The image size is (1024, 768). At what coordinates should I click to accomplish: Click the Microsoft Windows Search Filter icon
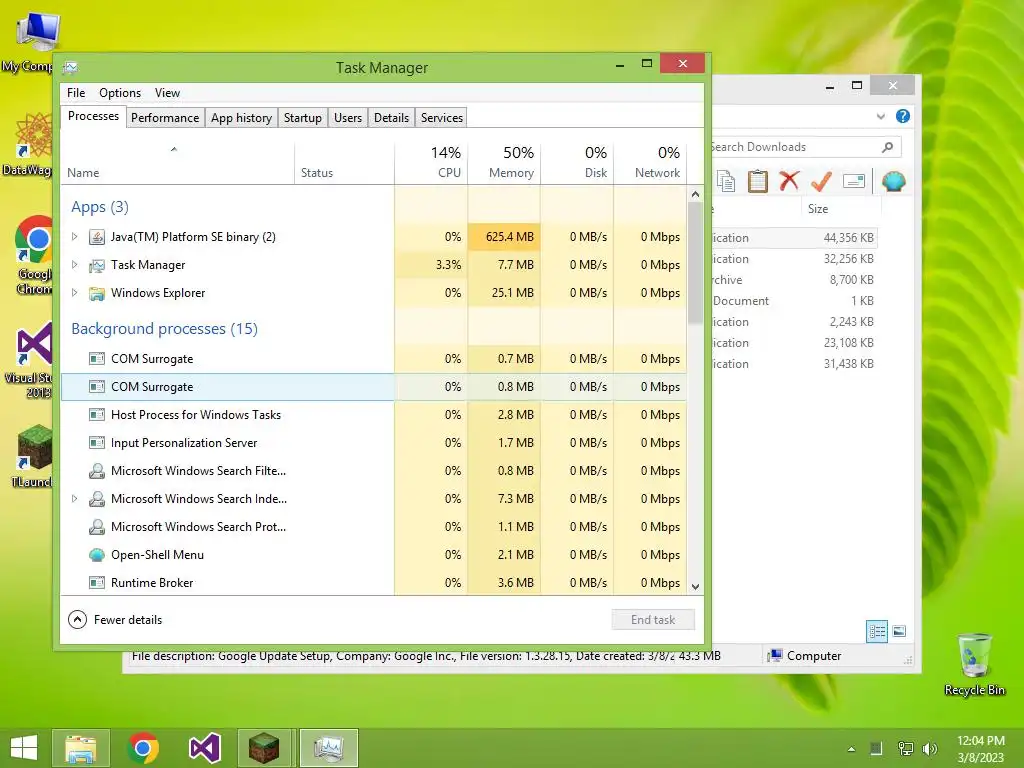pyautogui.click(x=97, y=471)
